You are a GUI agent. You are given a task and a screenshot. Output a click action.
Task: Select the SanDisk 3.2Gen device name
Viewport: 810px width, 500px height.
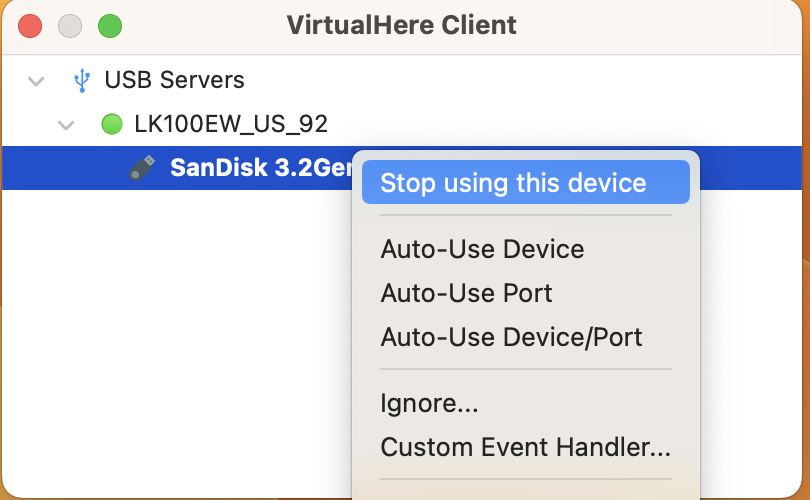point(260,167)
